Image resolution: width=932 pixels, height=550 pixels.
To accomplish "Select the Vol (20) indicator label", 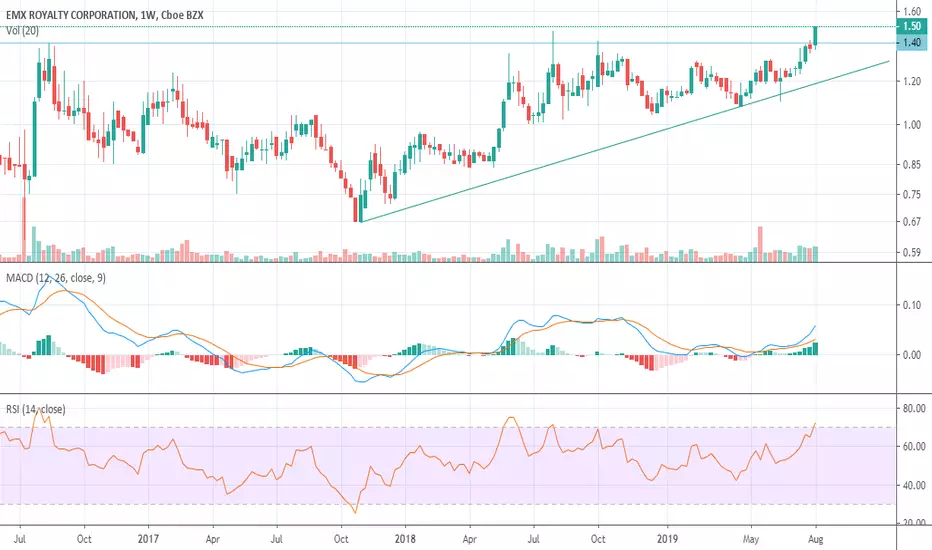I will coord(23,31).
